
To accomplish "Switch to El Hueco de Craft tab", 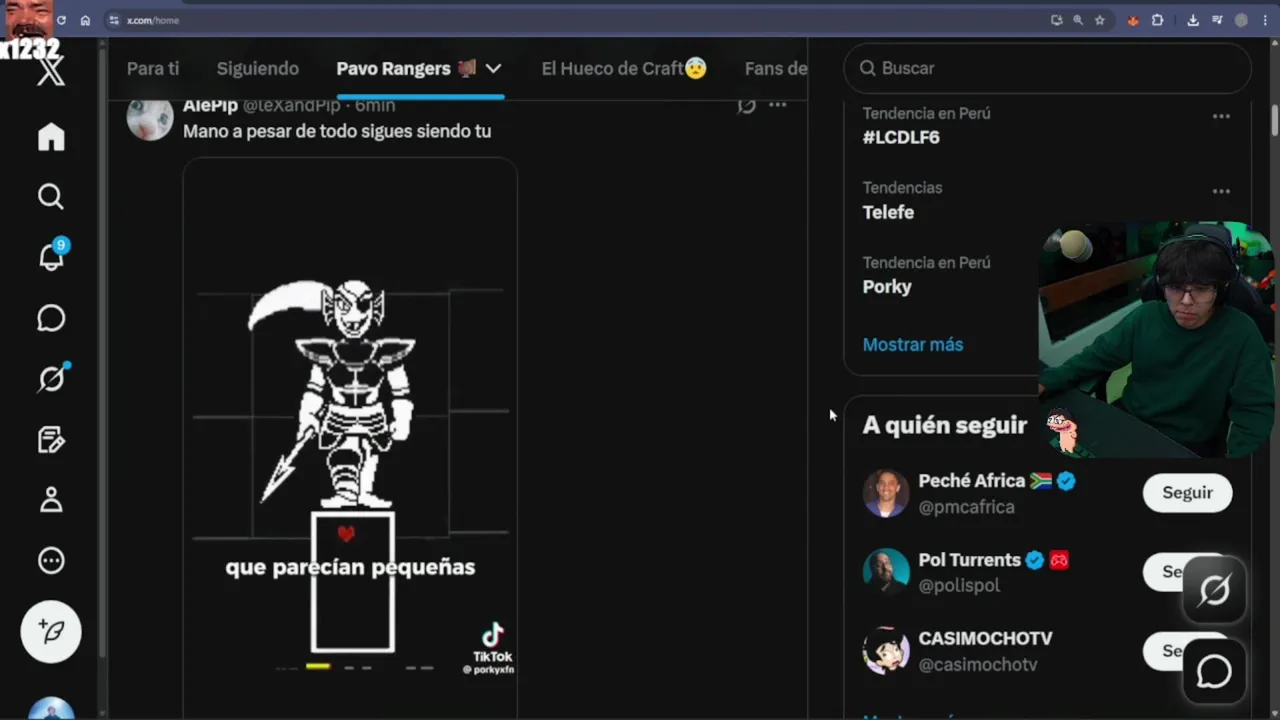I will point(624,68).
